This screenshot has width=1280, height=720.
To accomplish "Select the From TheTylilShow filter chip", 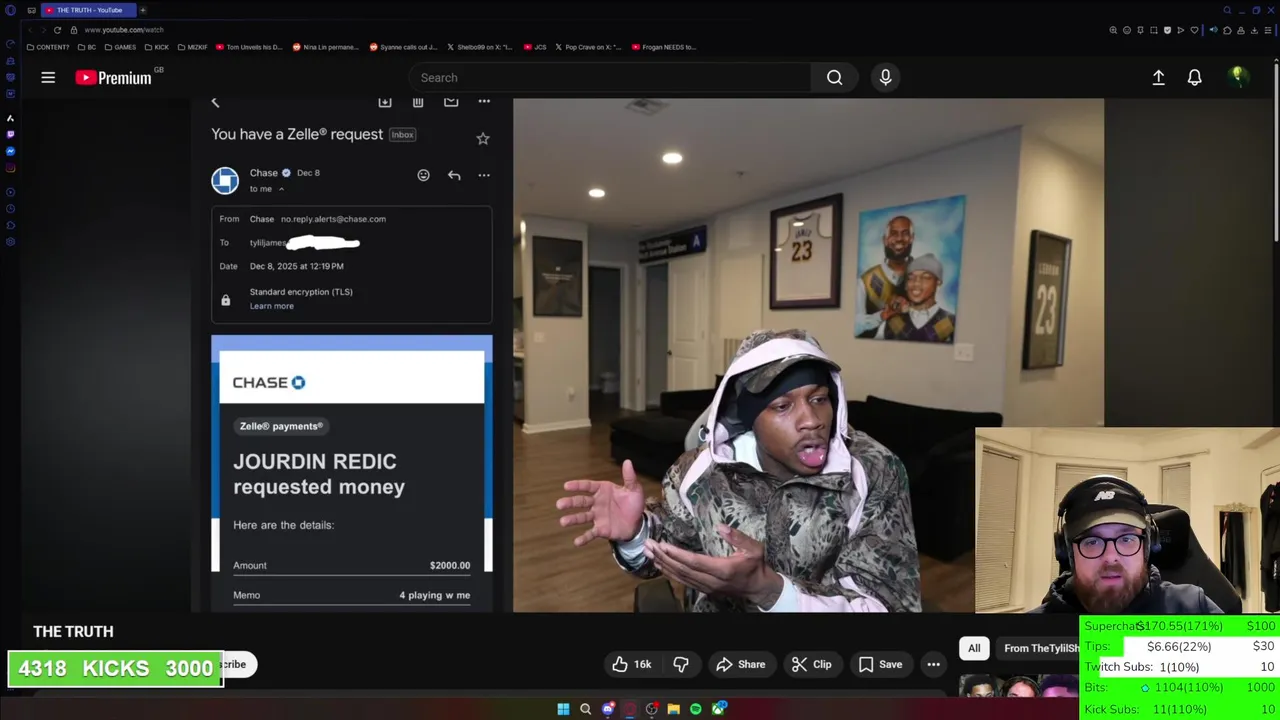I will [x=1040, y=648].
